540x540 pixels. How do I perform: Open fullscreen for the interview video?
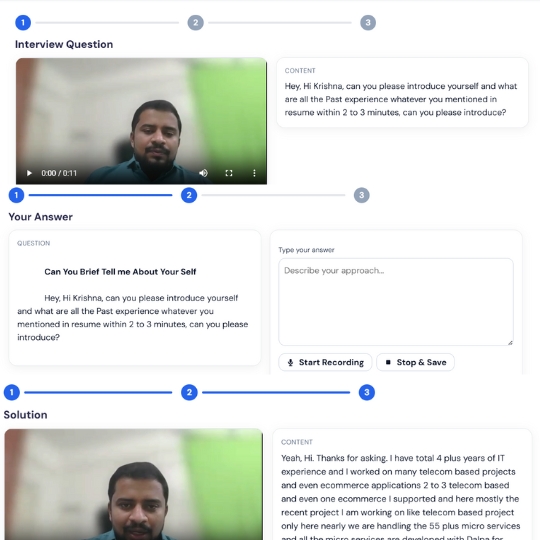click(x=229, y=173)
